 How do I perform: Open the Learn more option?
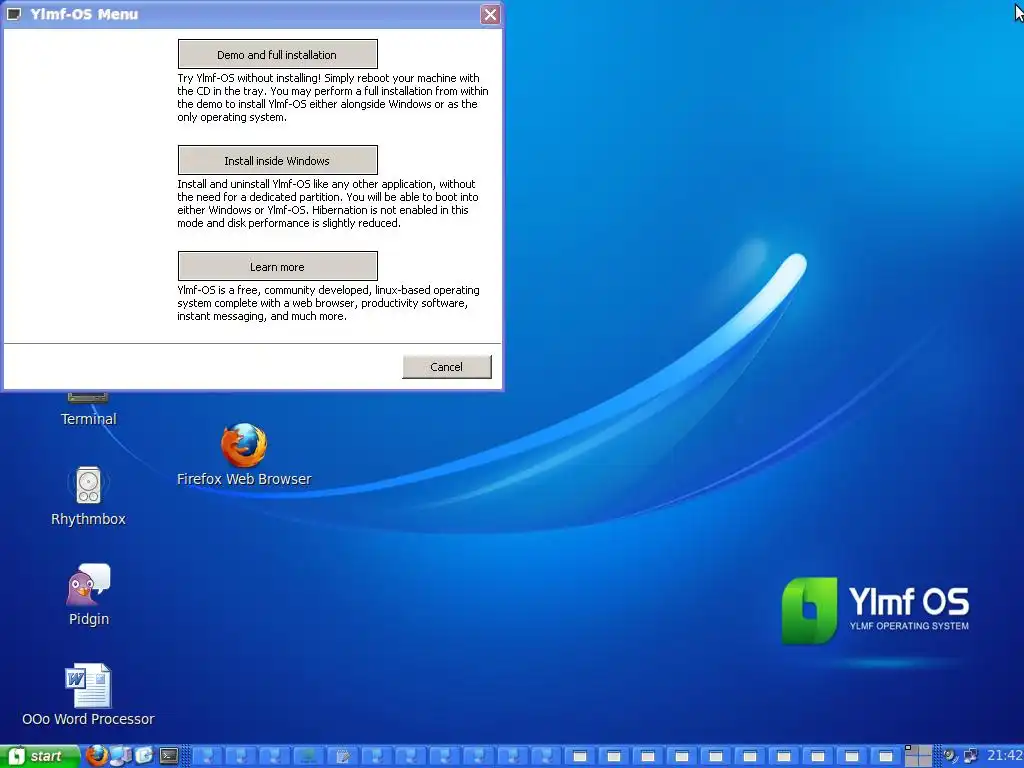click(278, 266)
